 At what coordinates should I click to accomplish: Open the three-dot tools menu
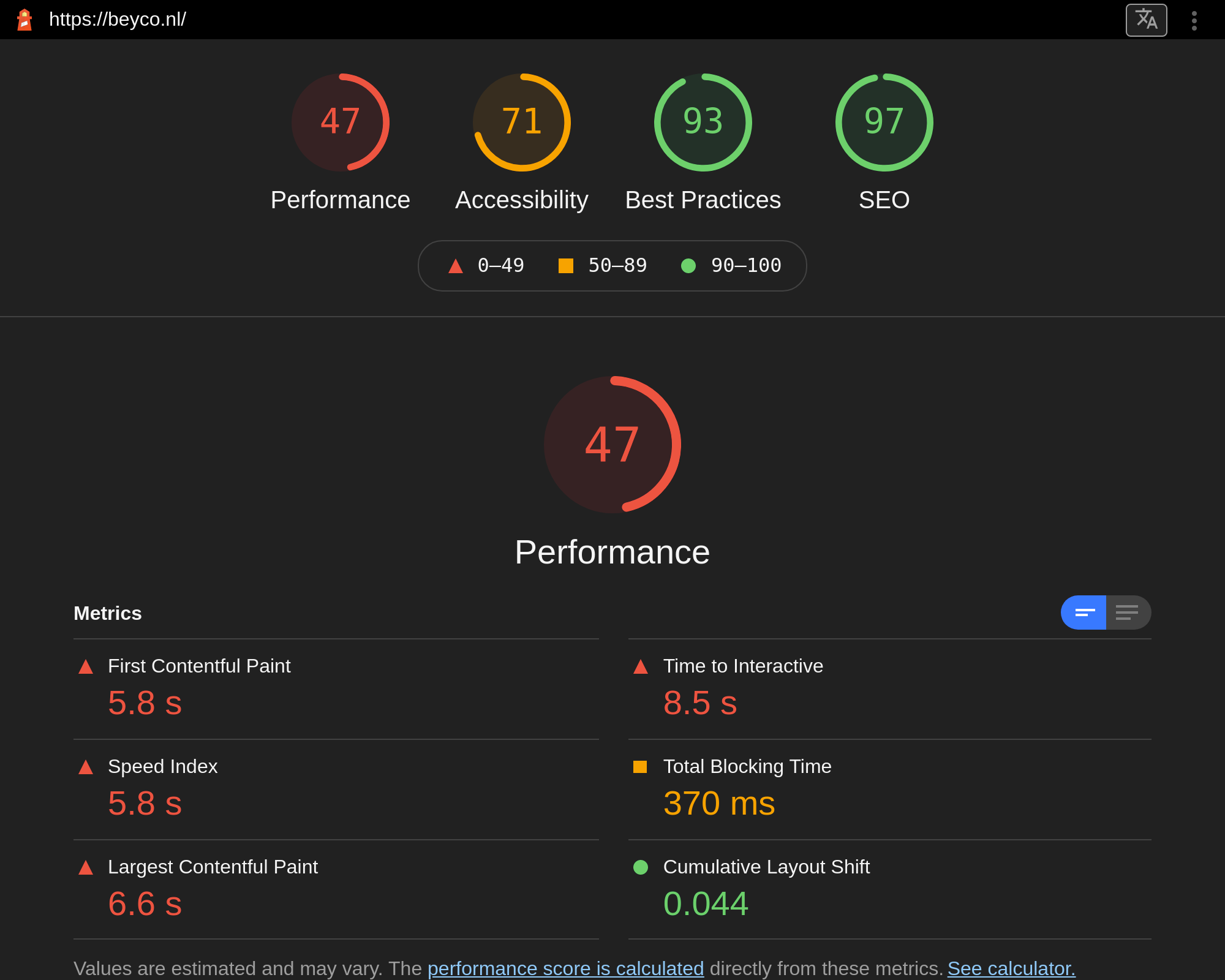1194,20
